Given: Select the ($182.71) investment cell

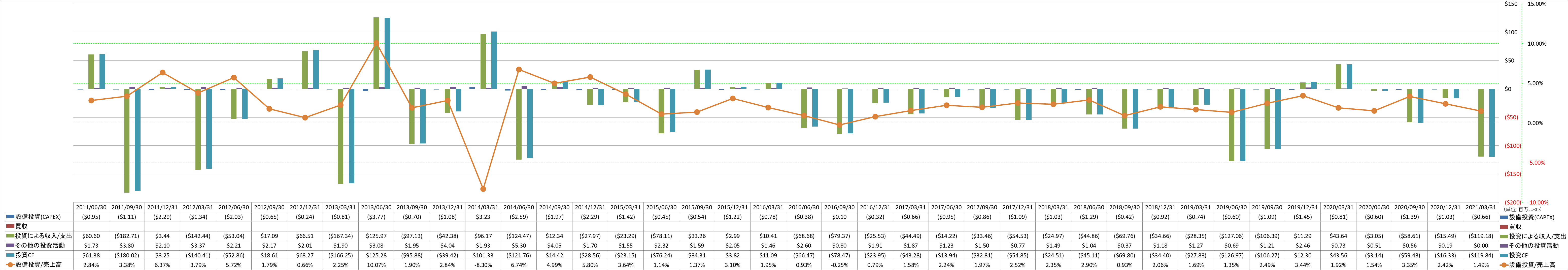Looking at the screenshot, I should click(x=127, y=236).
